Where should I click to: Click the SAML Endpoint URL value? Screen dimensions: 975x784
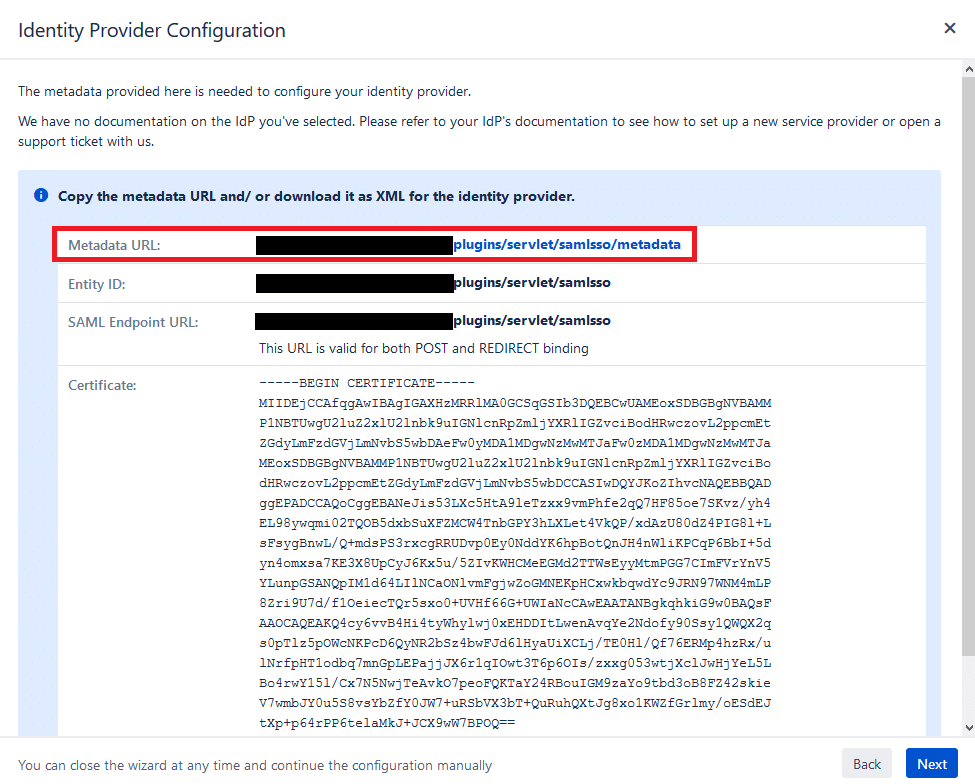pos(532,321)
